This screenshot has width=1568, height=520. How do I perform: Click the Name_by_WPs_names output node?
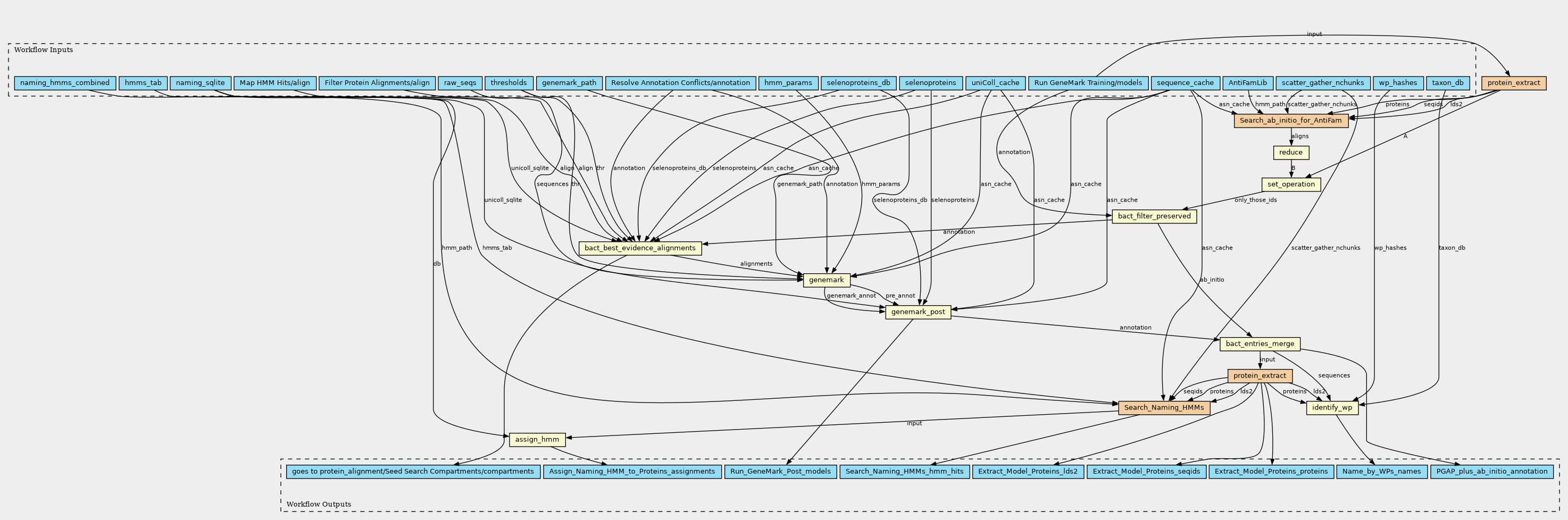pos(1381,472)
